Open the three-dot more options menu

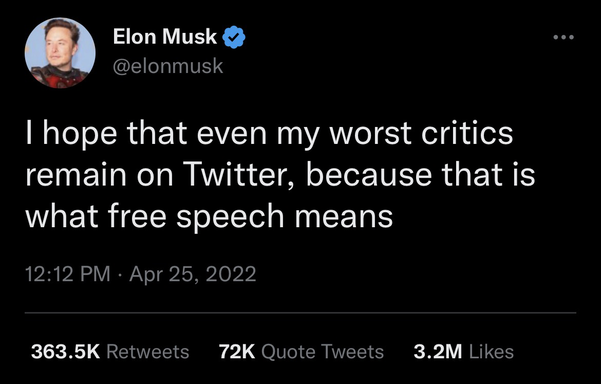coord(564,37)
